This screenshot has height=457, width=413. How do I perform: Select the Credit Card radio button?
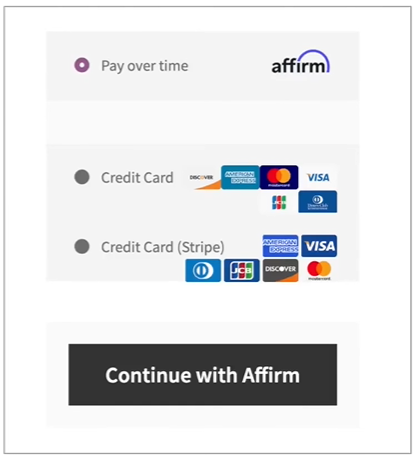coord(82,177)
